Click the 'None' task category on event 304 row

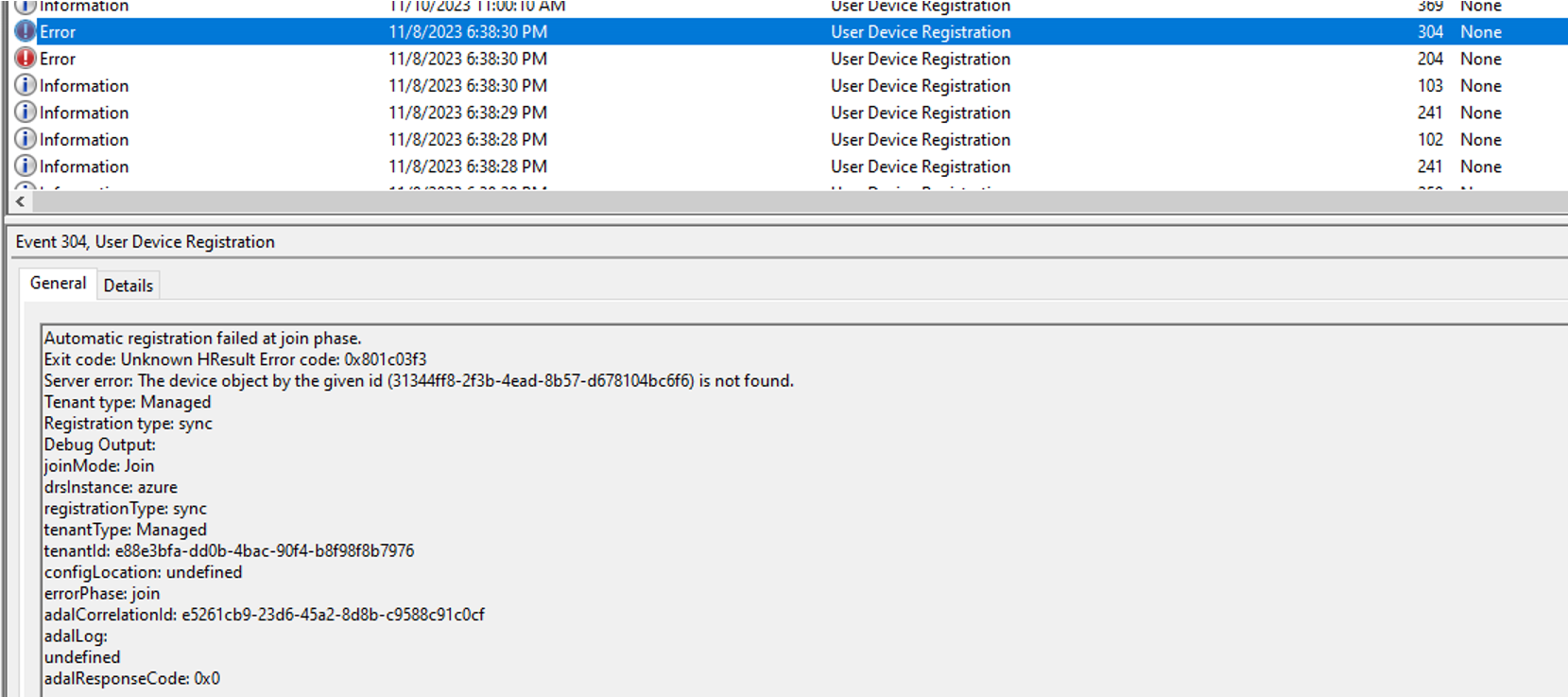tap(1480, 32)
